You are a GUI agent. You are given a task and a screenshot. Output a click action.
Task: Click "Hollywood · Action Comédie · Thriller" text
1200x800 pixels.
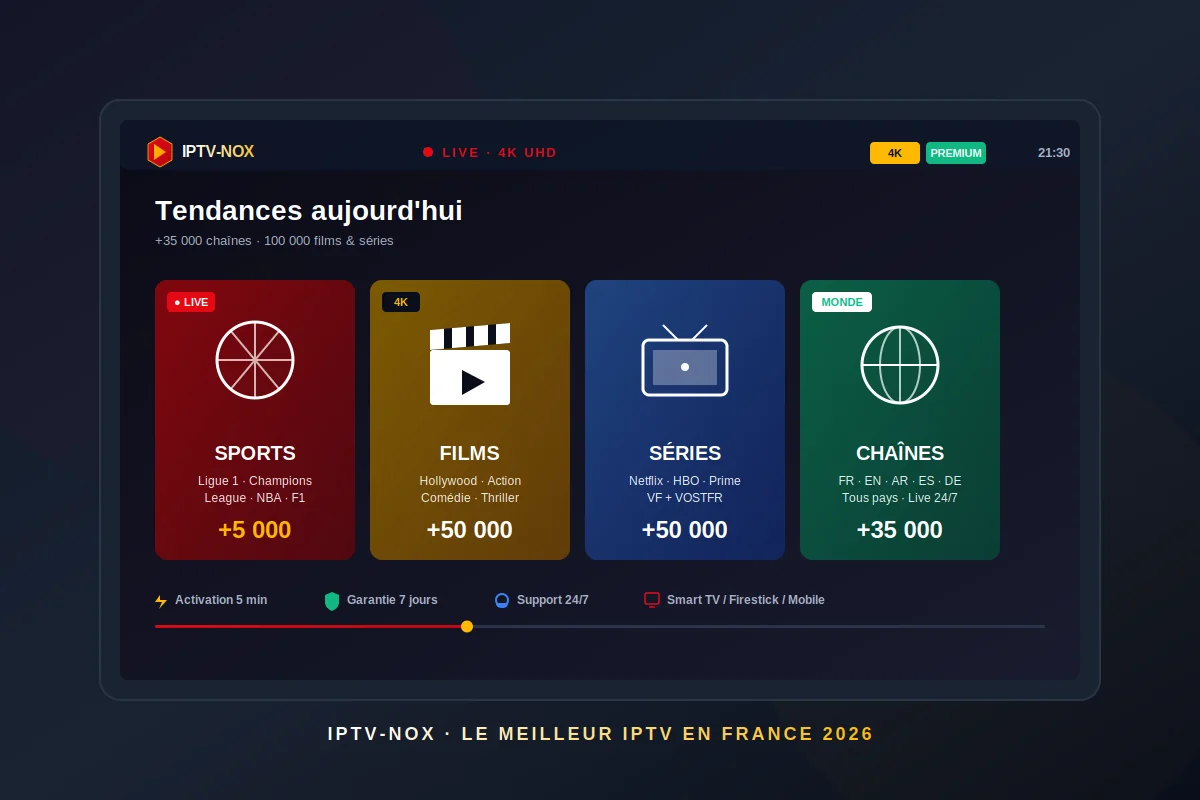coord(470,489)
